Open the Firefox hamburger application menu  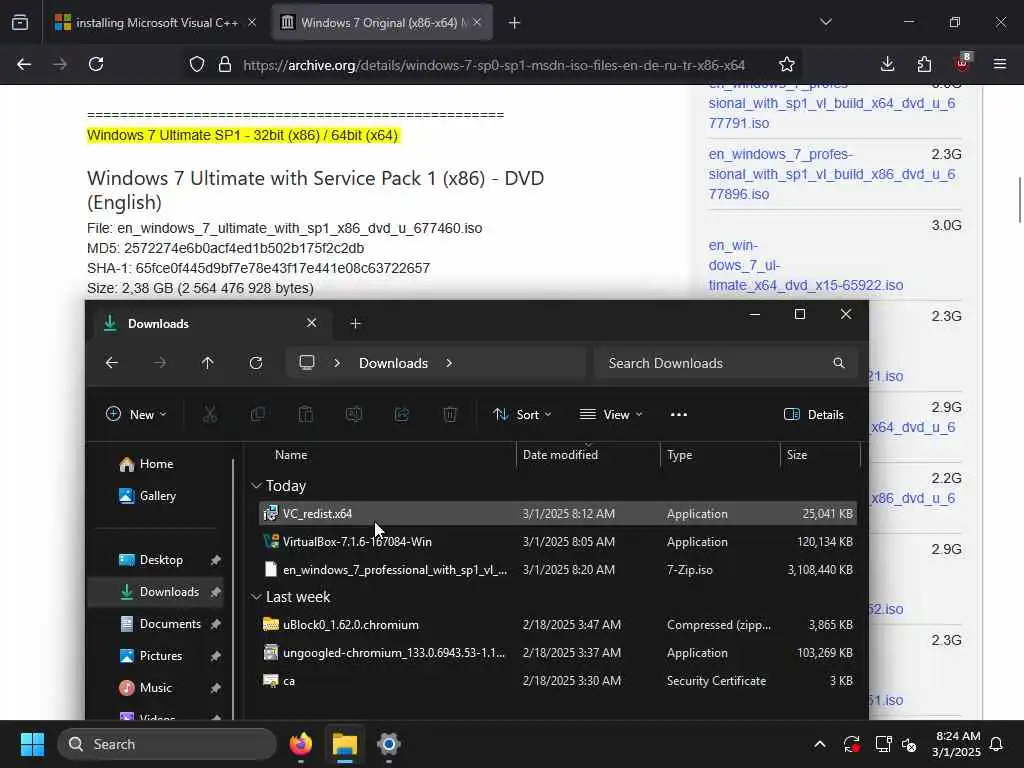point(1000,64)
